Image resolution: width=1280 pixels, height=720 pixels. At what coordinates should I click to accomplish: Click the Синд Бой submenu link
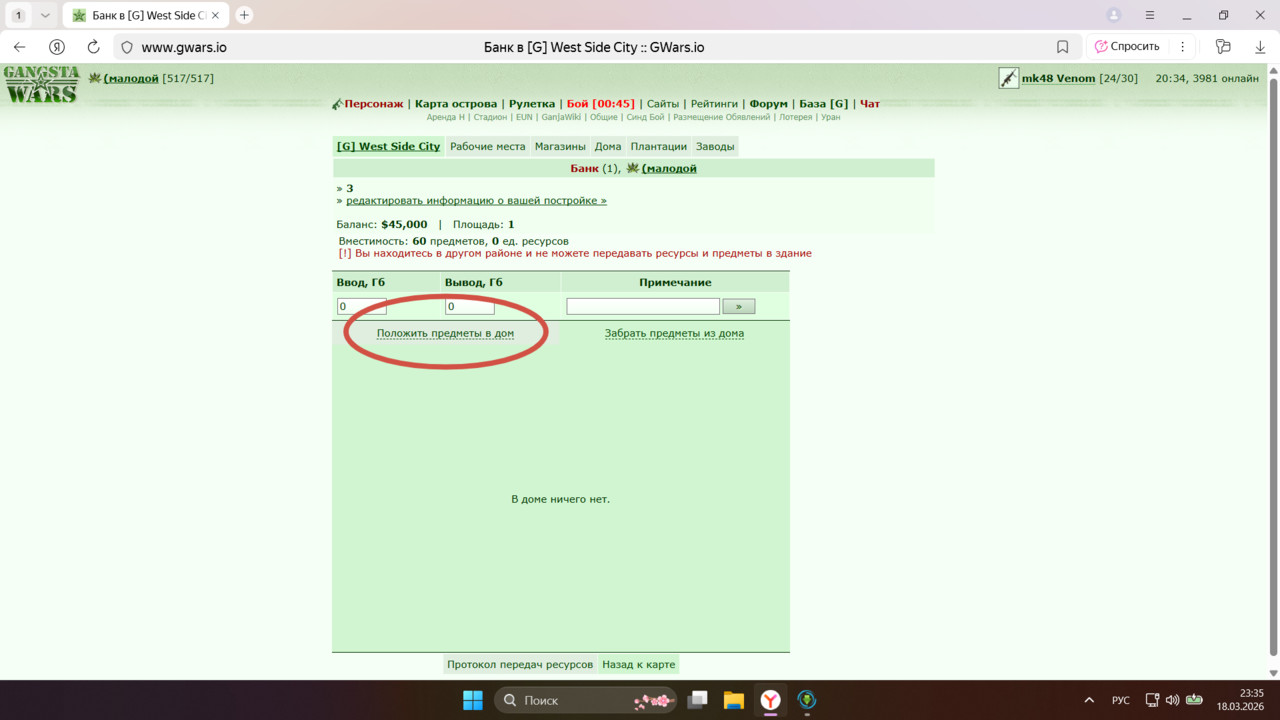645,117
